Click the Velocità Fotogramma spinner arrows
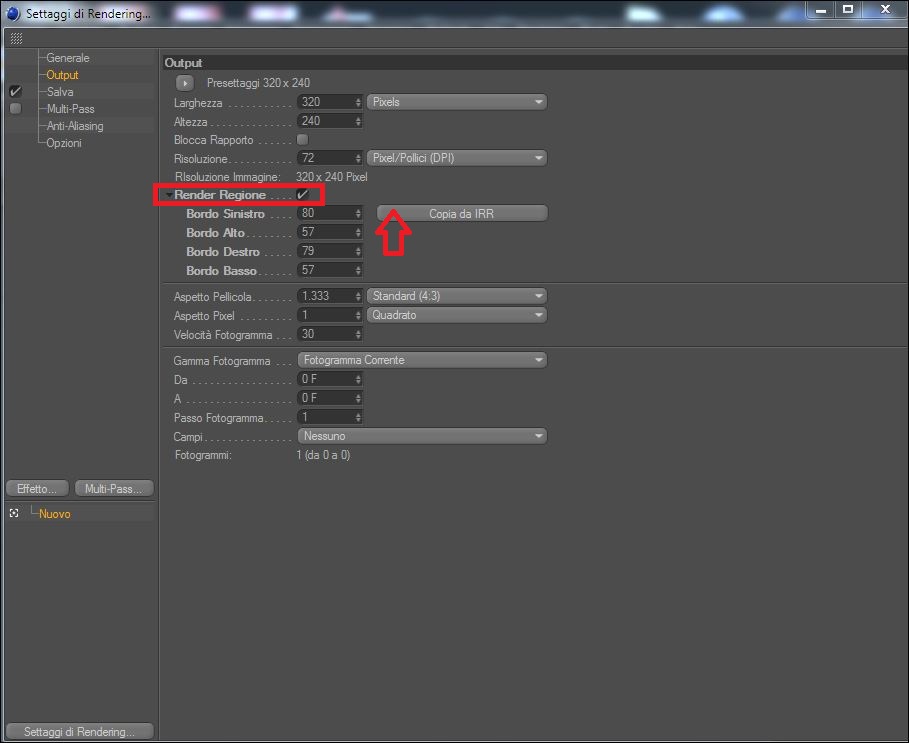909x743 pixels. tap(358, 334)
